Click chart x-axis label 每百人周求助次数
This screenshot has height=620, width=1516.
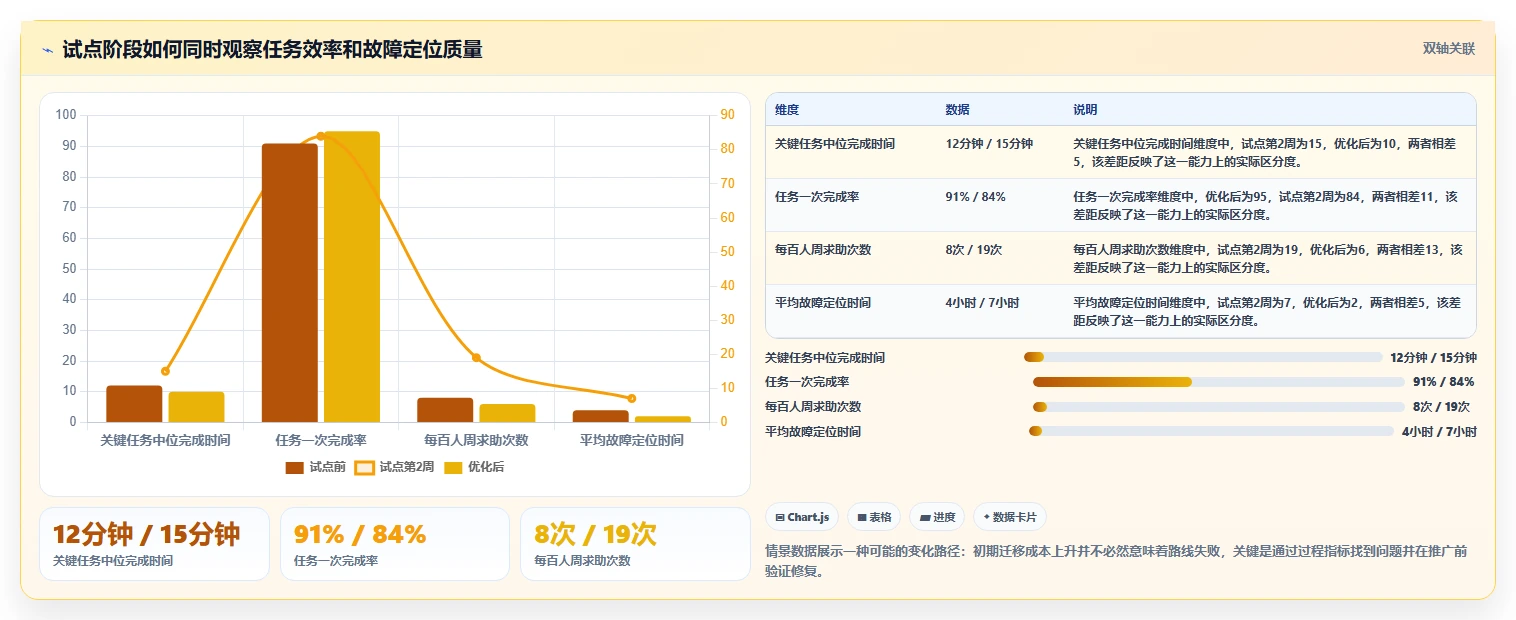pyautogui.click(x=476, y=440)
